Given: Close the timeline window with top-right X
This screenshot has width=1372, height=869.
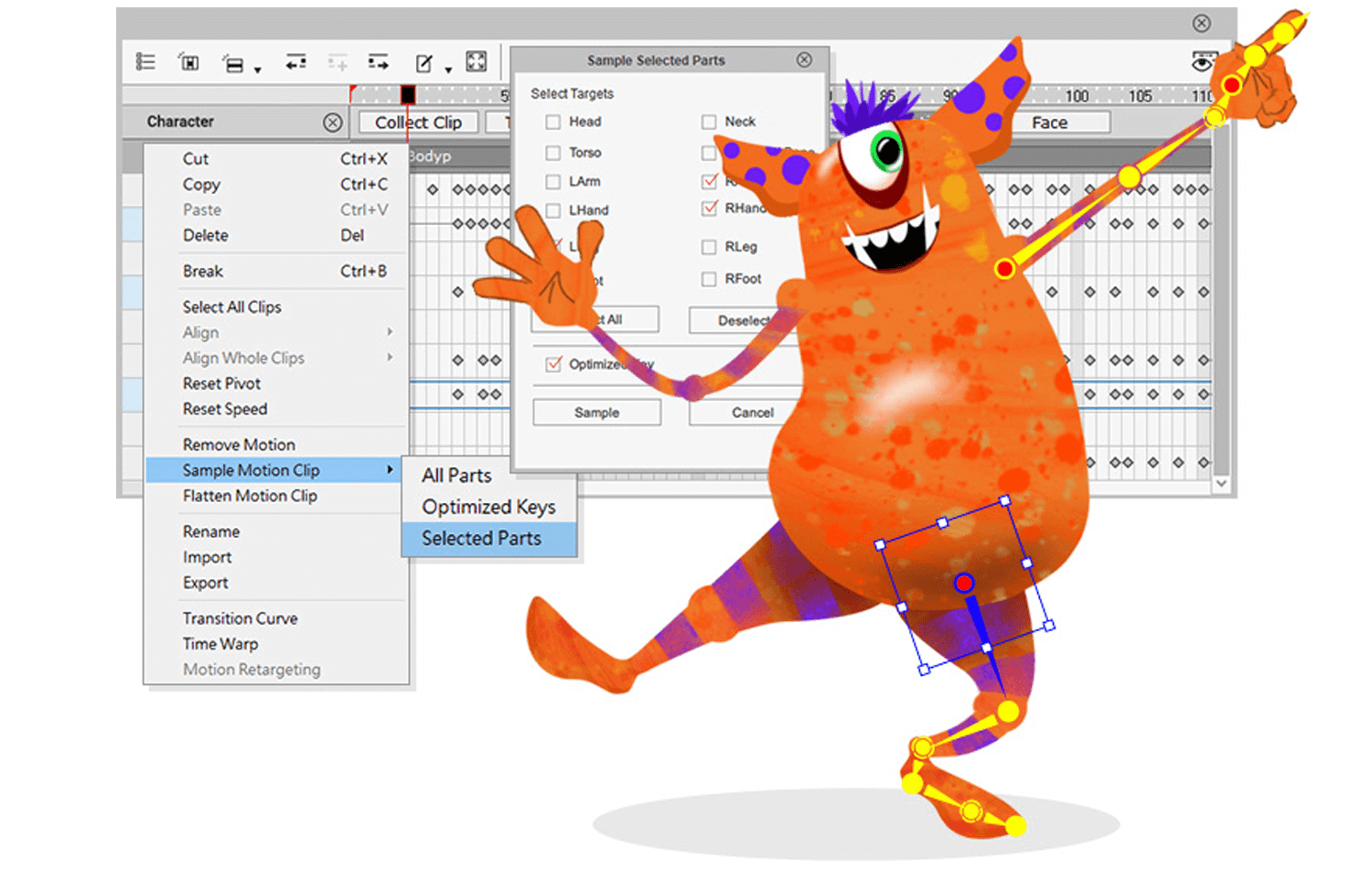Looking at the screenshot, I should coord(1202,23).
